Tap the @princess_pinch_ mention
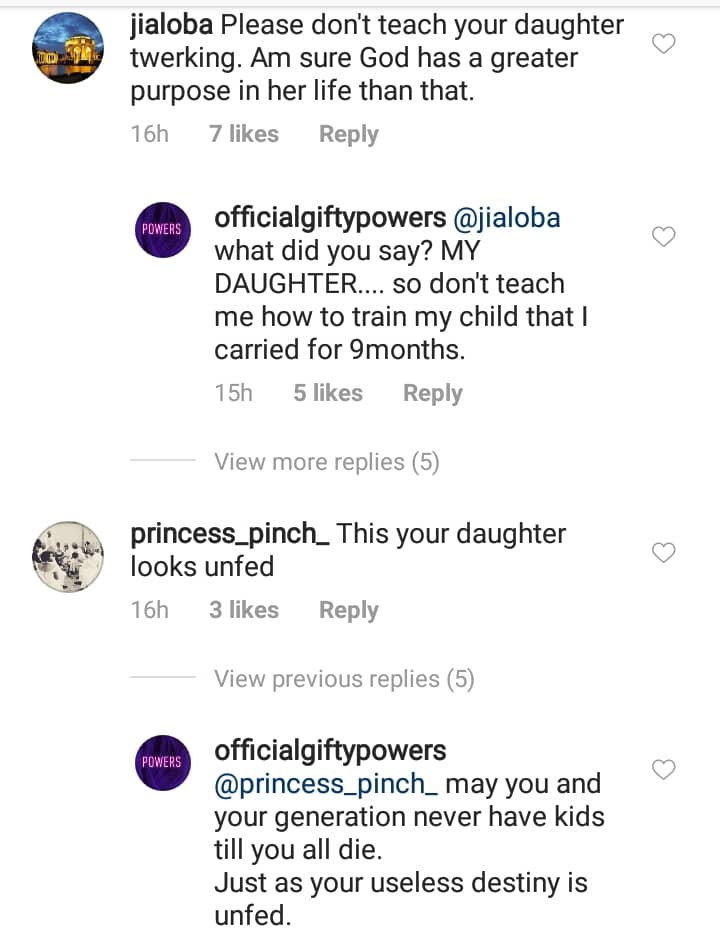 pos(326,784)
